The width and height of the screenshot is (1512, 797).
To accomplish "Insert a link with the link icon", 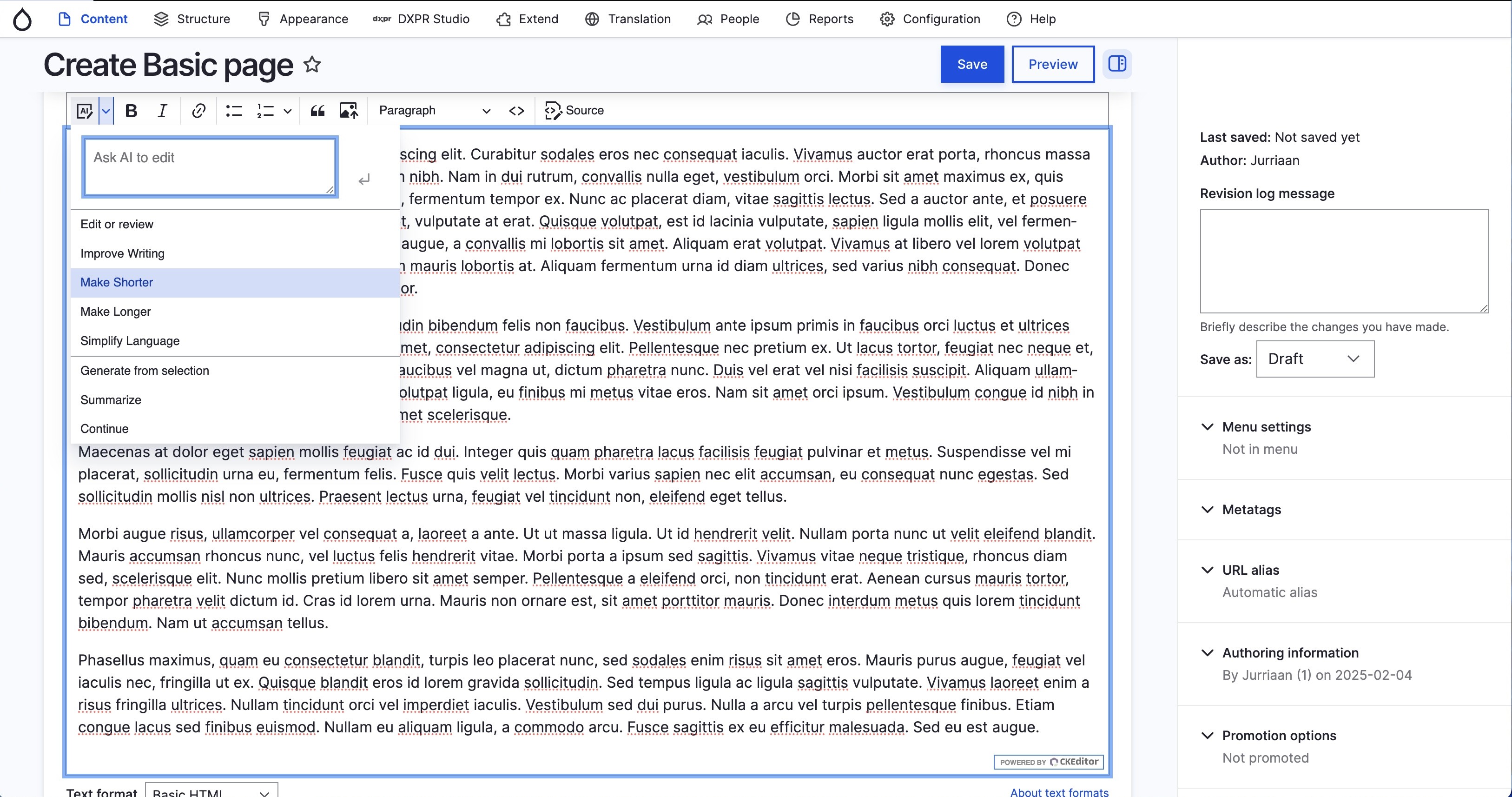I will [198, 110].
